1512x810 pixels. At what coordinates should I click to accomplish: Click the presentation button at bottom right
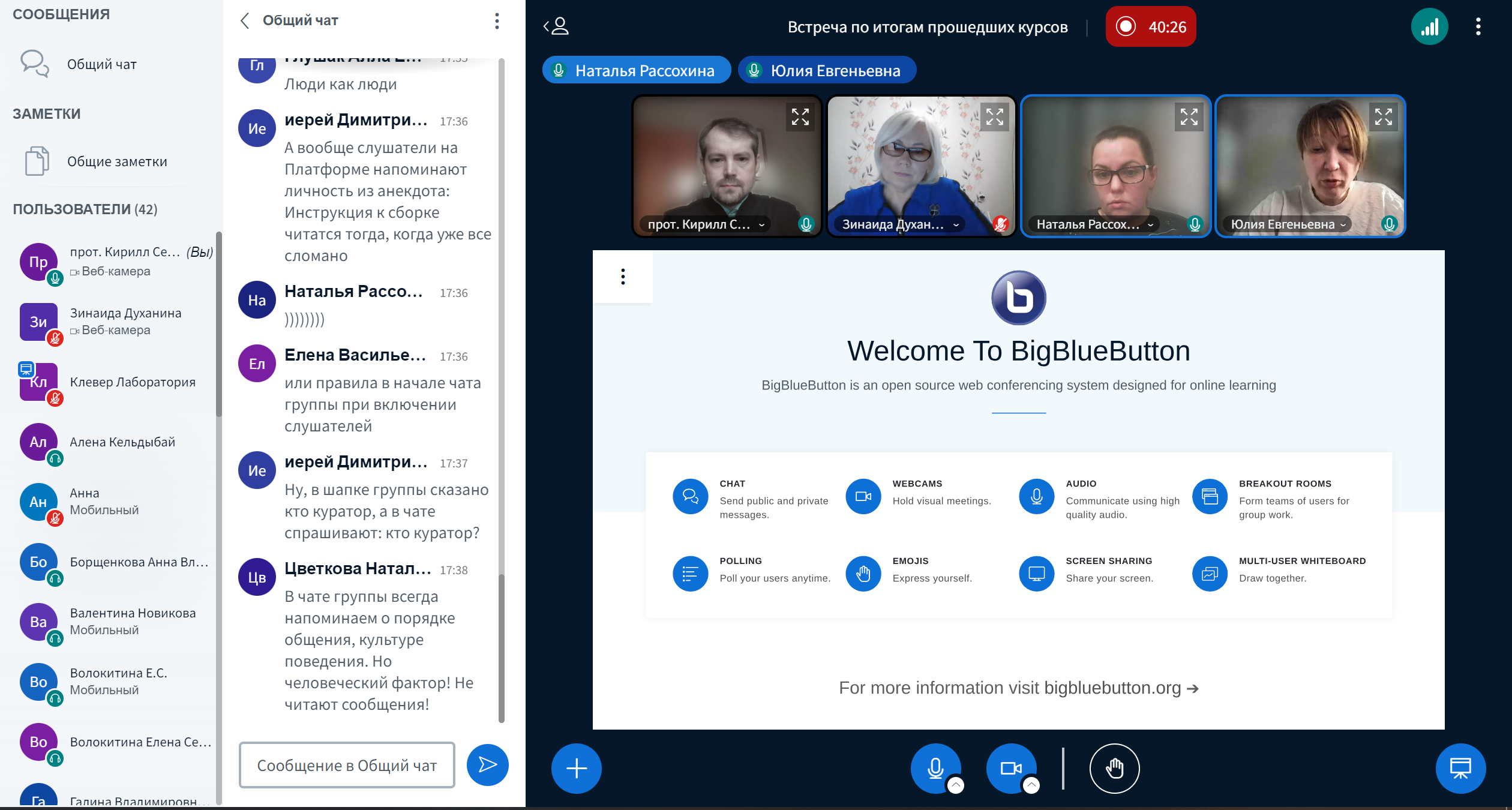pyautogui.click(x=1460, y=768)
